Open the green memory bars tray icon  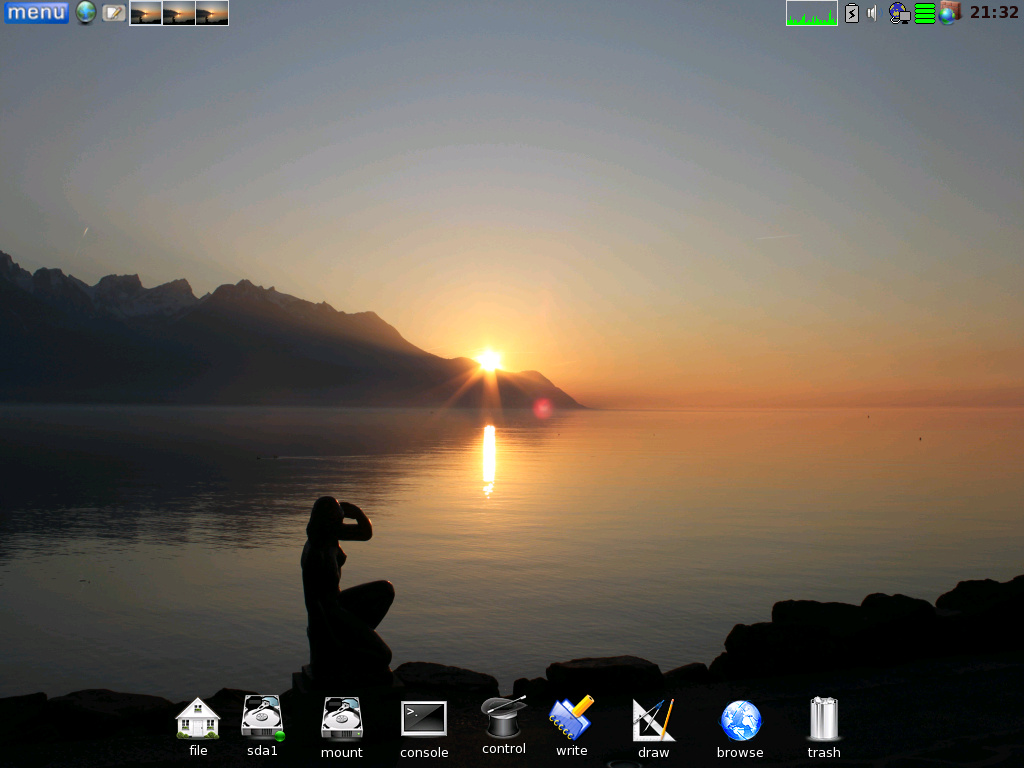pyautogui.click(x=925, y=13)
